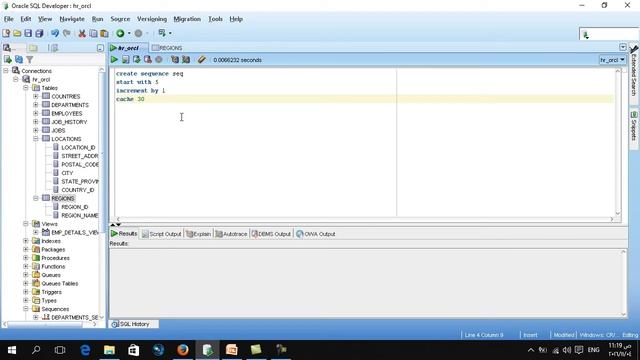Open the editor tab list dropdown
This screenshot has height=360, width=640.
pyautogui.click(x=622, y=47)
